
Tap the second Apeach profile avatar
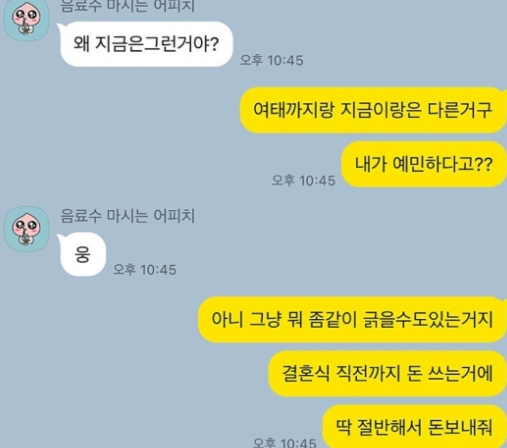[27, 229]
